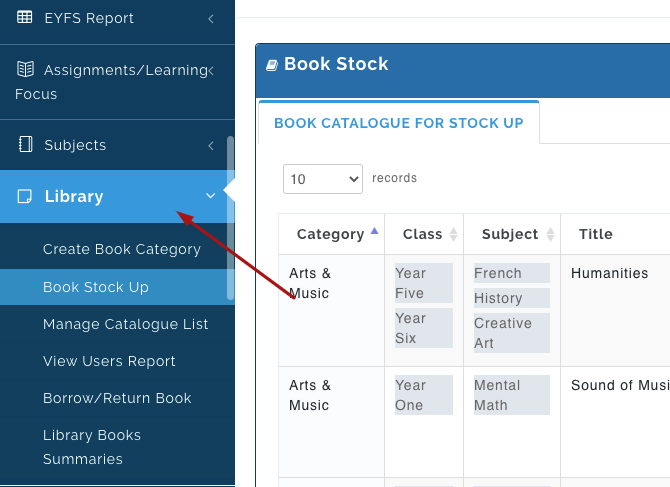Screen dimensions: 670x487
Task: Open the EYFS Report menu
Action: coord(117,18)
